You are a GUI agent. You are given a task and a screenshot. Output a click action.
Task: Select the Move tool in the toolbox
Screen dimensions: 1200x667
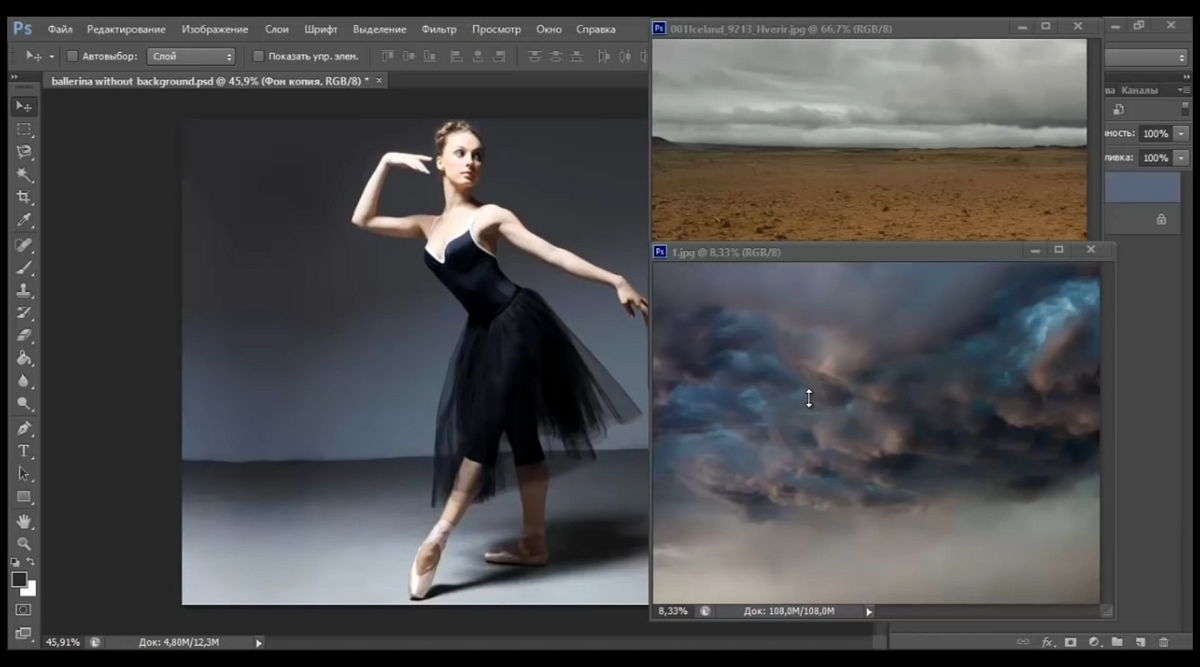[24, 106]
